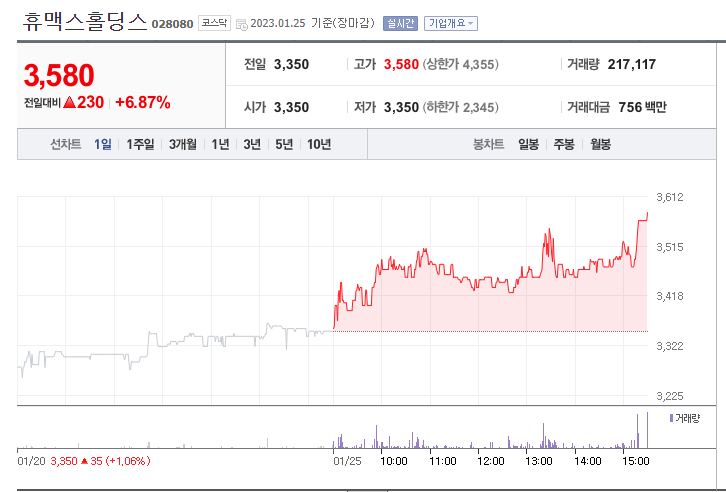Screen dimensions: 726x492
Task: Click the 01/20 3,350 previous close summary
Action: [x=84, y=461]
